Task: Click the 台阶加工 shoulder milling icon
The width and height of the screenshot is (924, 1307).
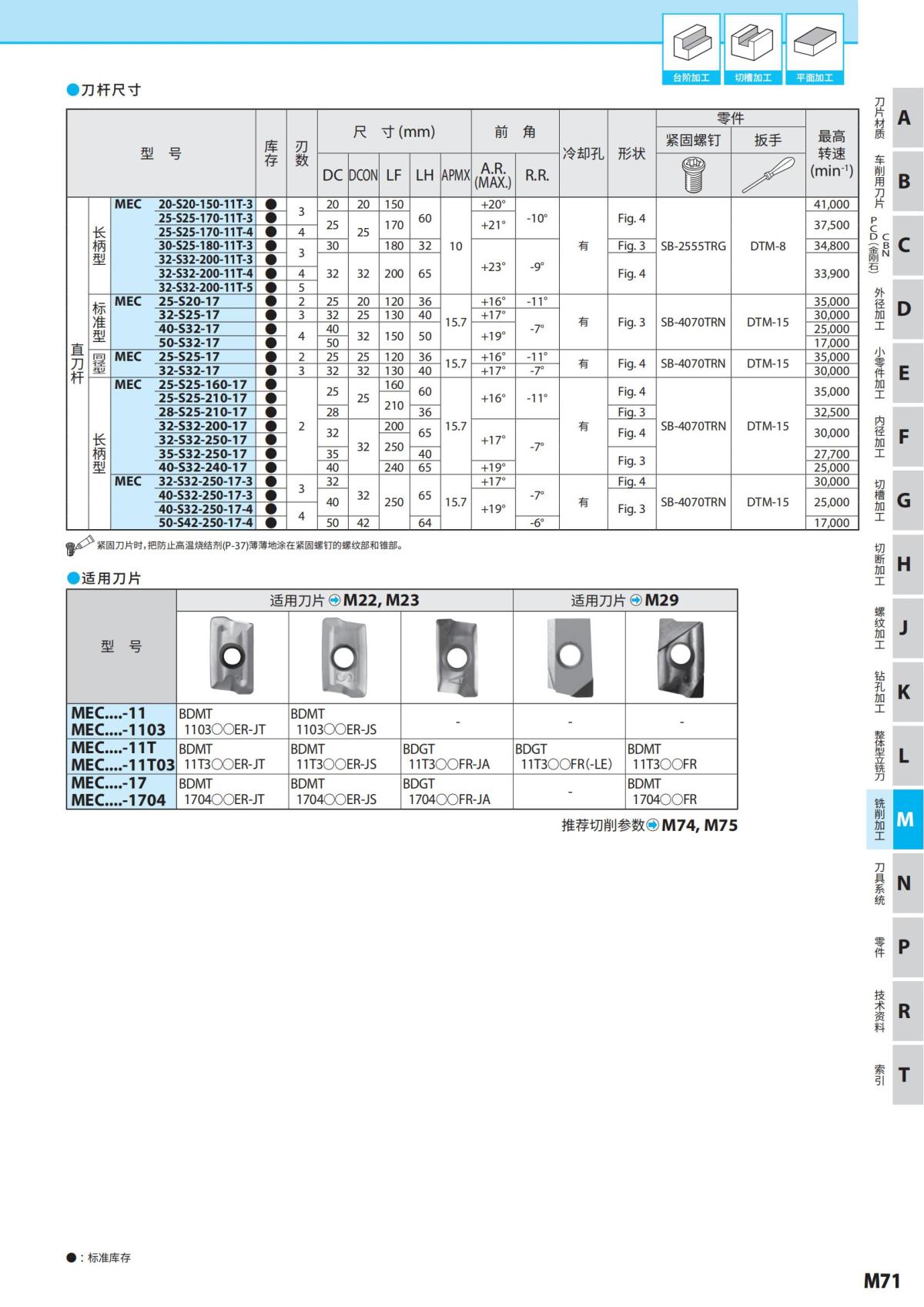Action: [x=691, y=49]
